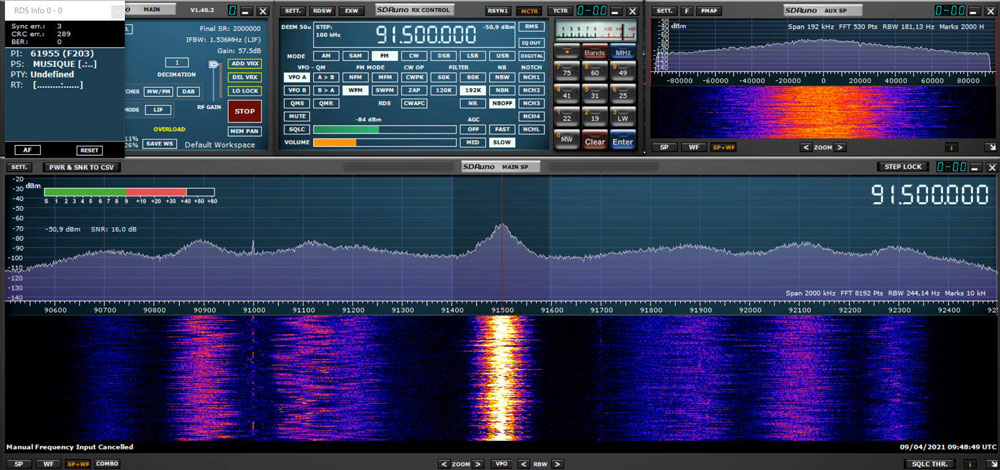Click the Enter keypad button
The height and width of the screenshot is (470, 1000).
(623, 140)
